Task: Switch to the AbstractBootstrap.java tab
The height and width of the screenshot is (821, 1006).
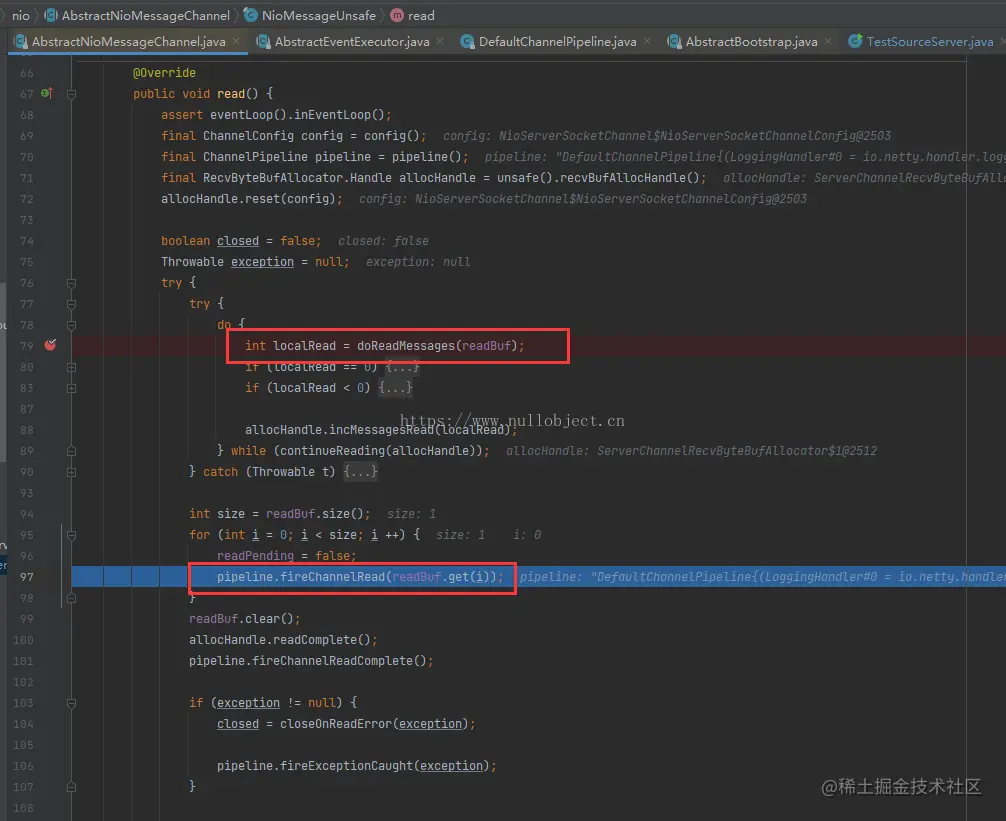Action: (751, 42)
